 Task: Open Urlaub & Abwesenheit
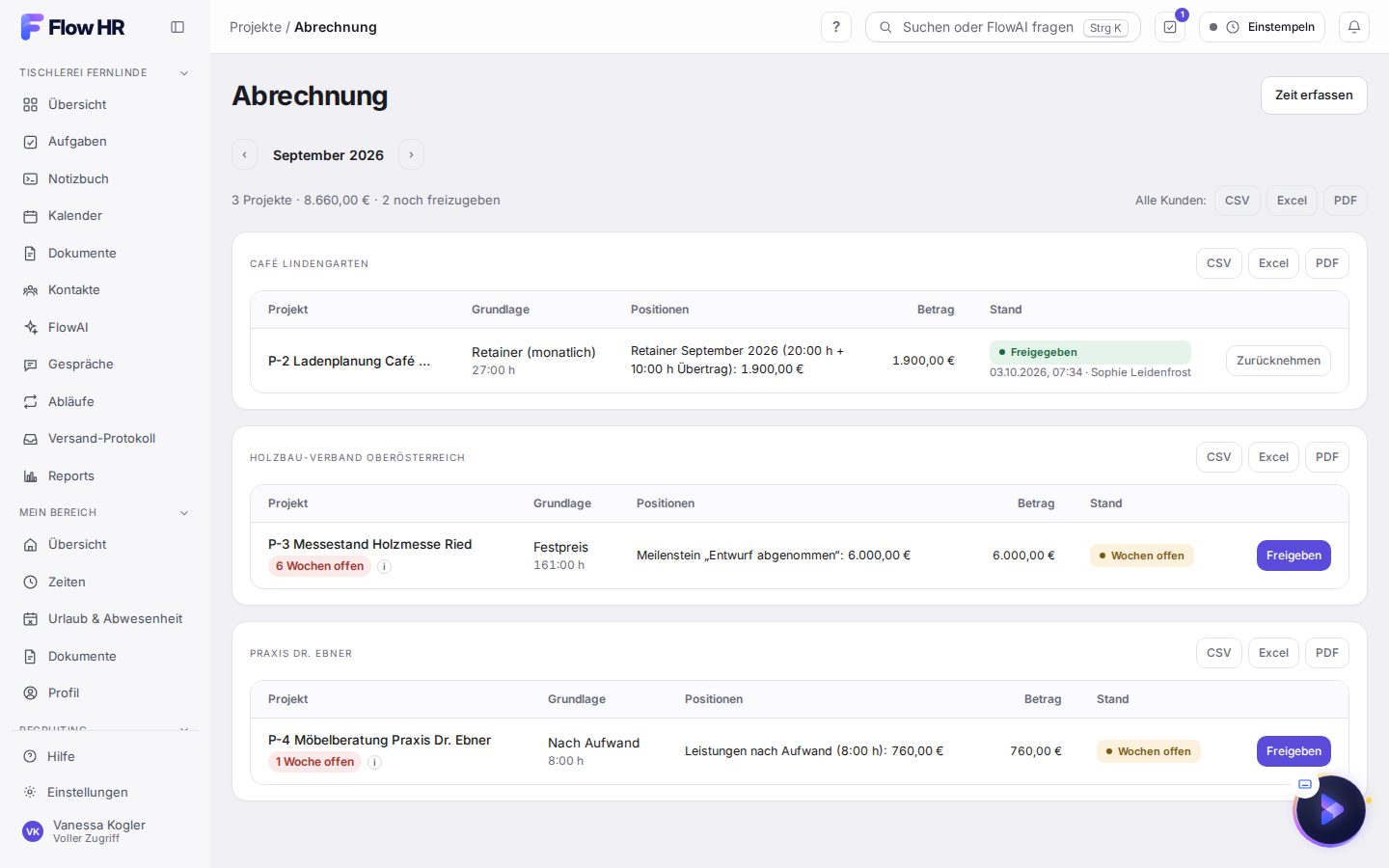pos(105,619)
